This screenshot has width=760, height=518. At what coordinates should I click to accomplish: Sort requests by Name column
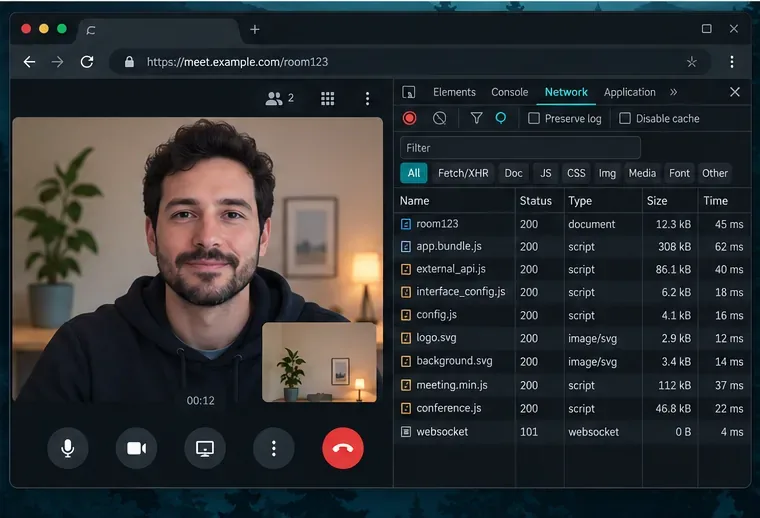point(455,201)
